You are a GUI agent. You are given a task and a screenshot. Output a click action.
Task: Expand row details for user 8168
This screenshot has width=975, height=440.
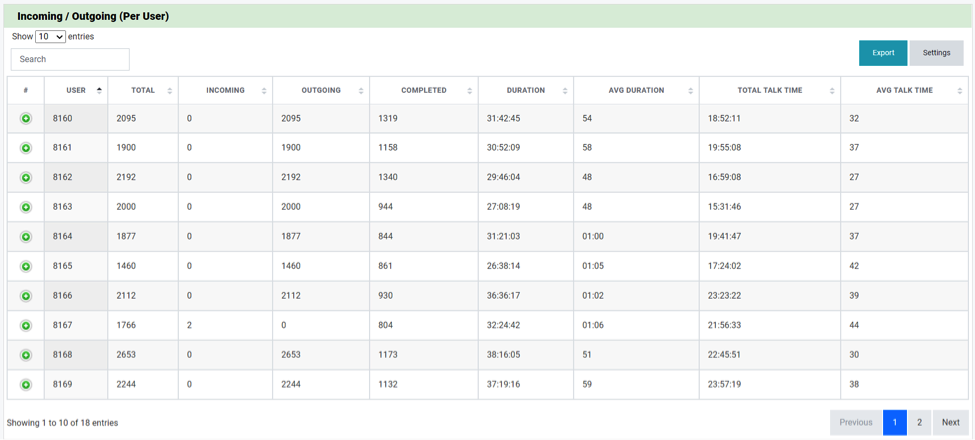[26, 355]
